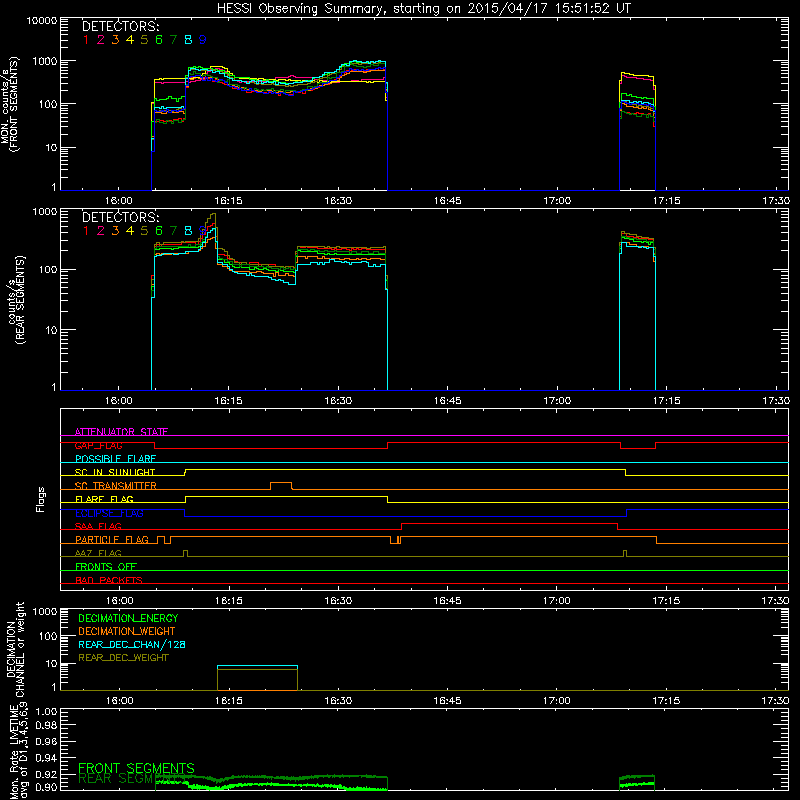Click magenta detector number 2 in the front segments legend

click(x=101, y=40)
